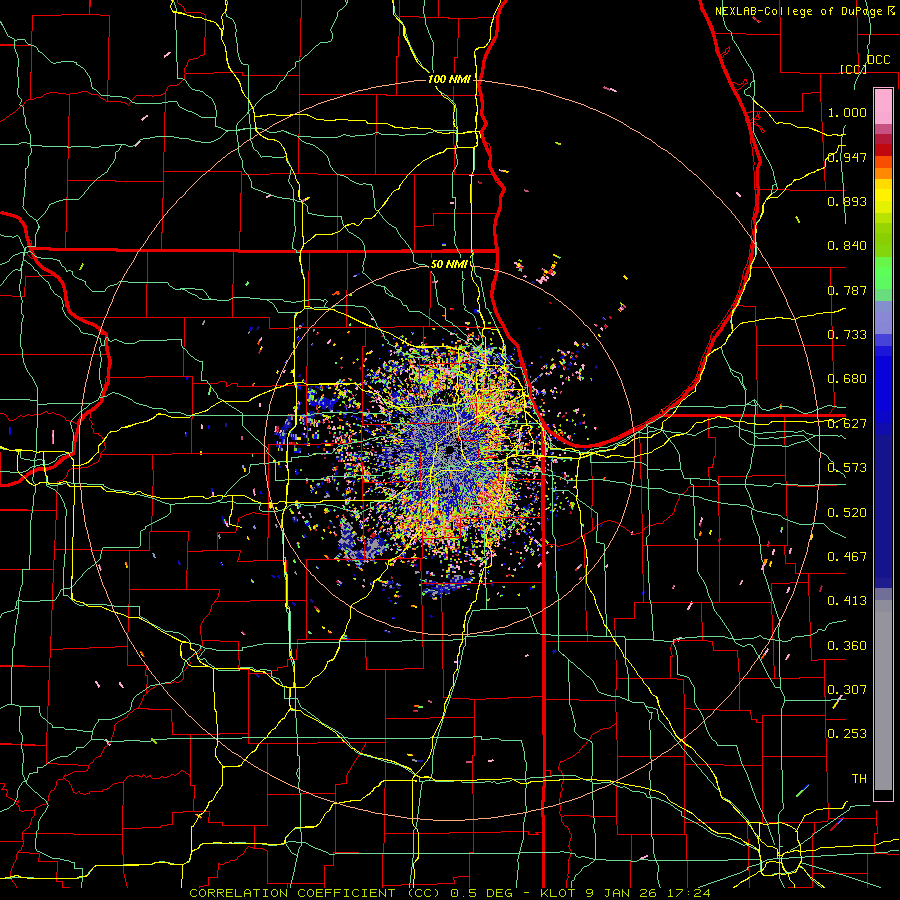Screen dimensions: 900x900
Task: Select the 0.520 legend value
Action: point(847,512)
